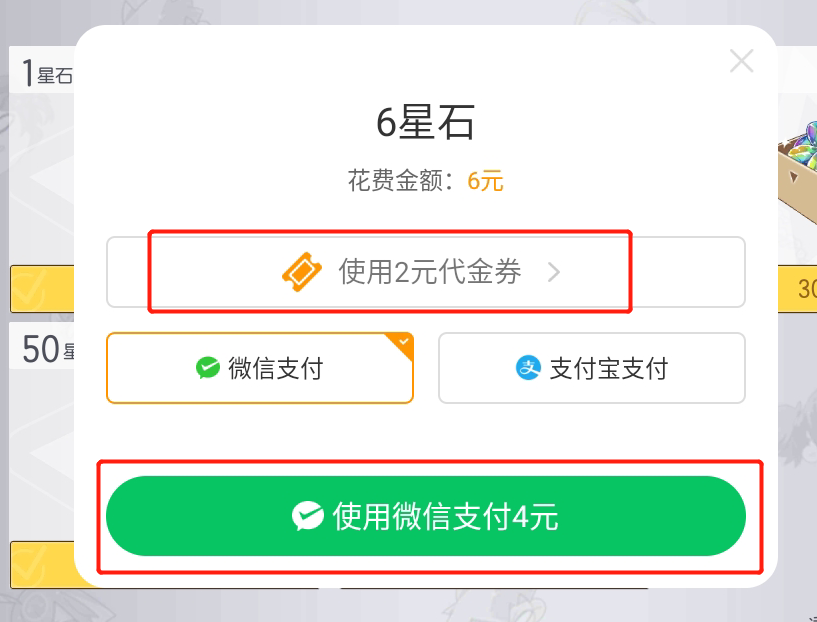
Task: Click the WeChat icon on green pay button
Action: click(307, 516)
